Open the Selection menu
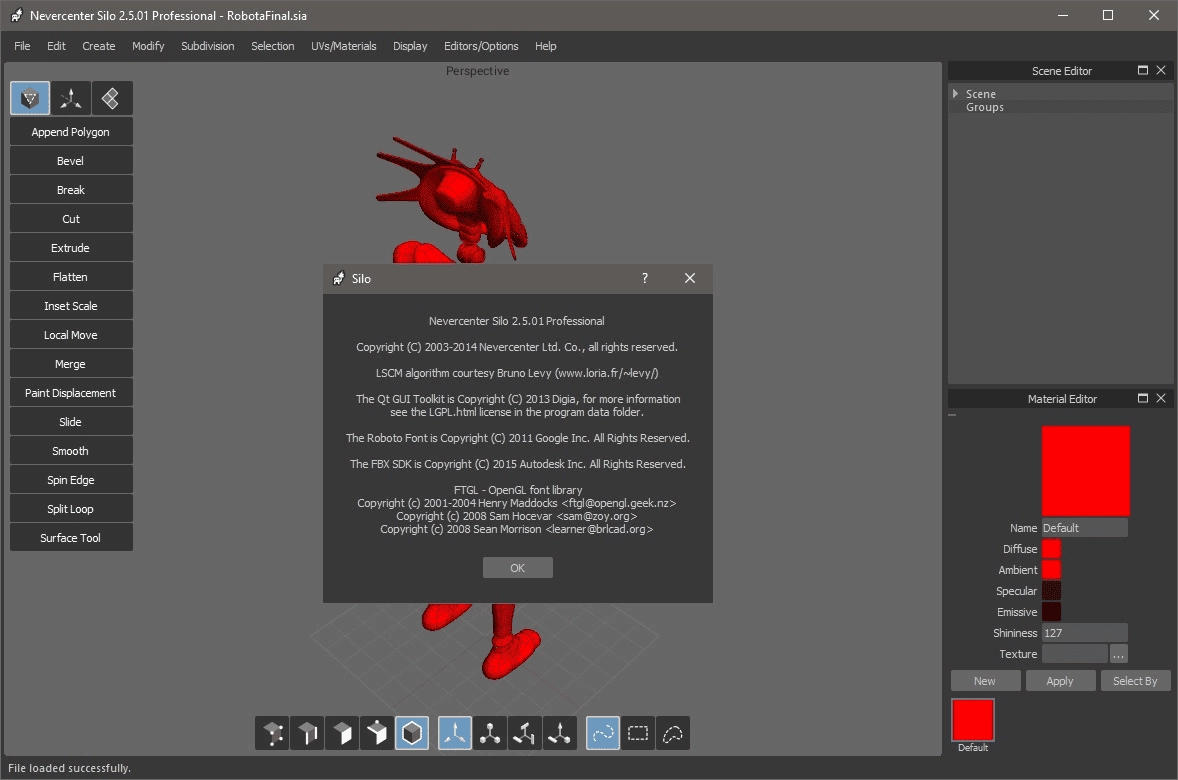The width and height of the screenshot is (1178, 780). coord(273,46)
